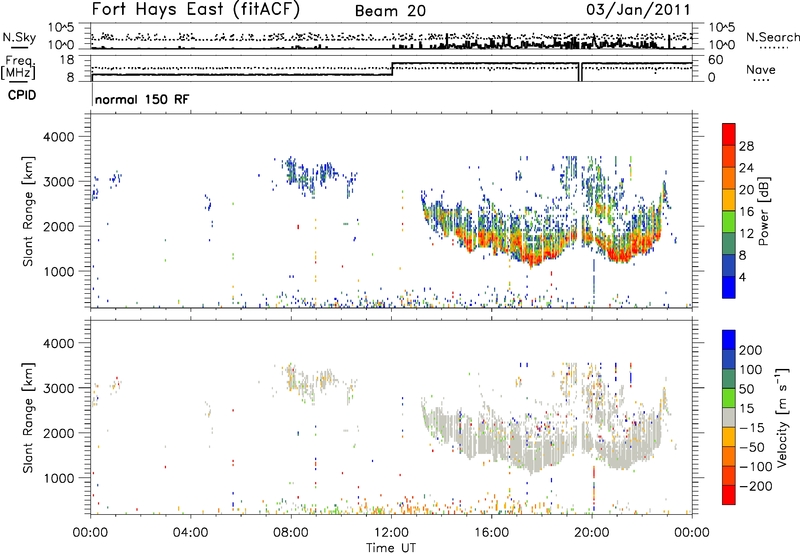The image size is (800, 554).
Task: Click the '1000' tick in lower velocity panel
Action: [59, 478]
